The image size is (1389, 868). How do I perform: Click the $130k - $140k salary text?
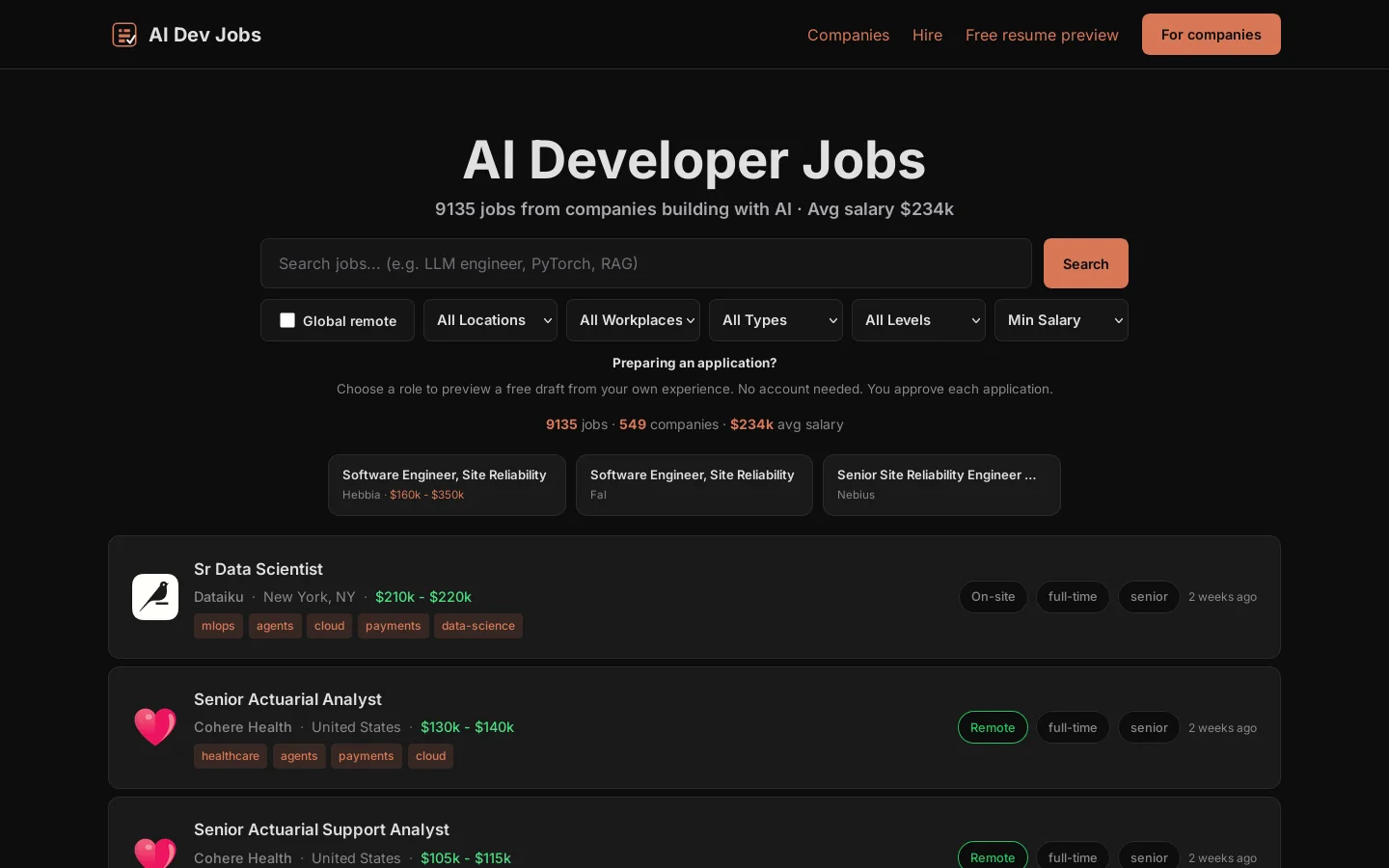467,727
